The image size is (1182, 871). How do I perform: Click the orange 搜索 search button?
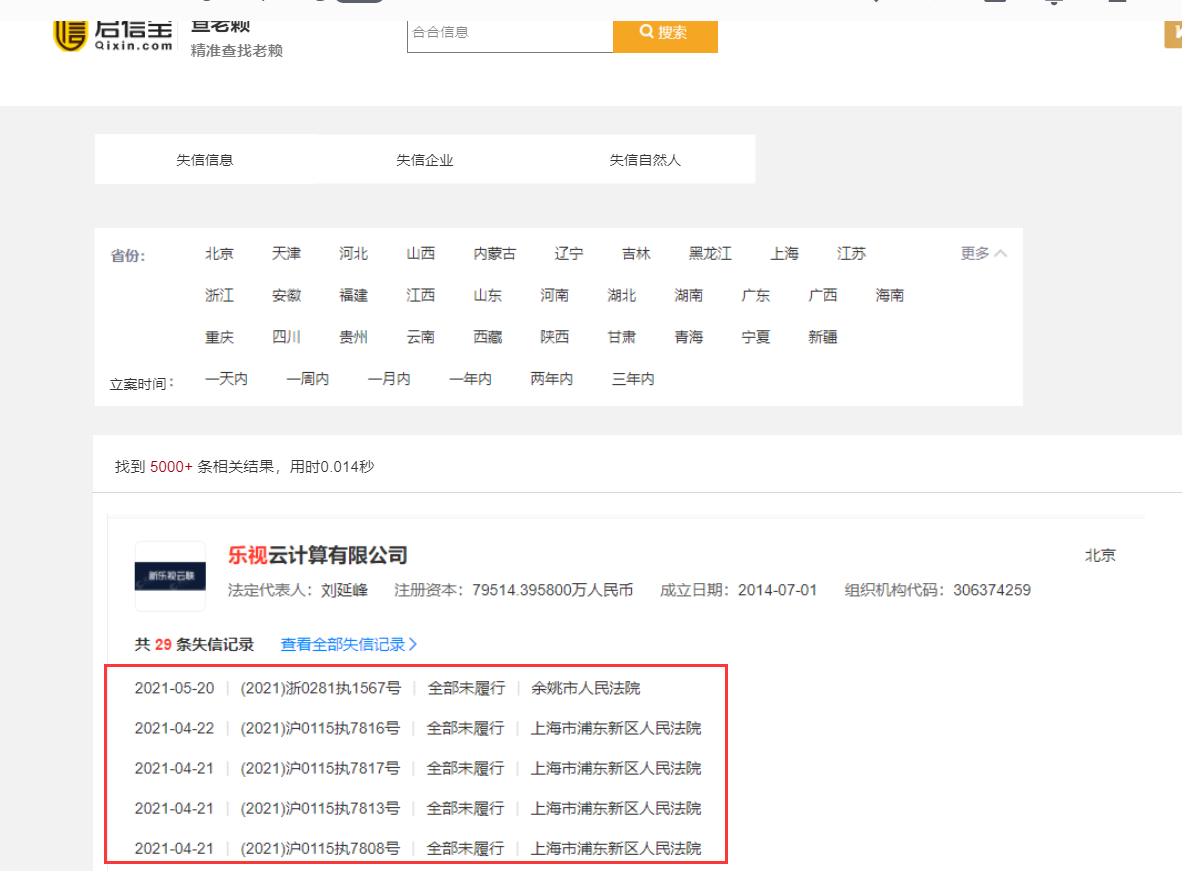pyautogui.click(x=665, y=34)
